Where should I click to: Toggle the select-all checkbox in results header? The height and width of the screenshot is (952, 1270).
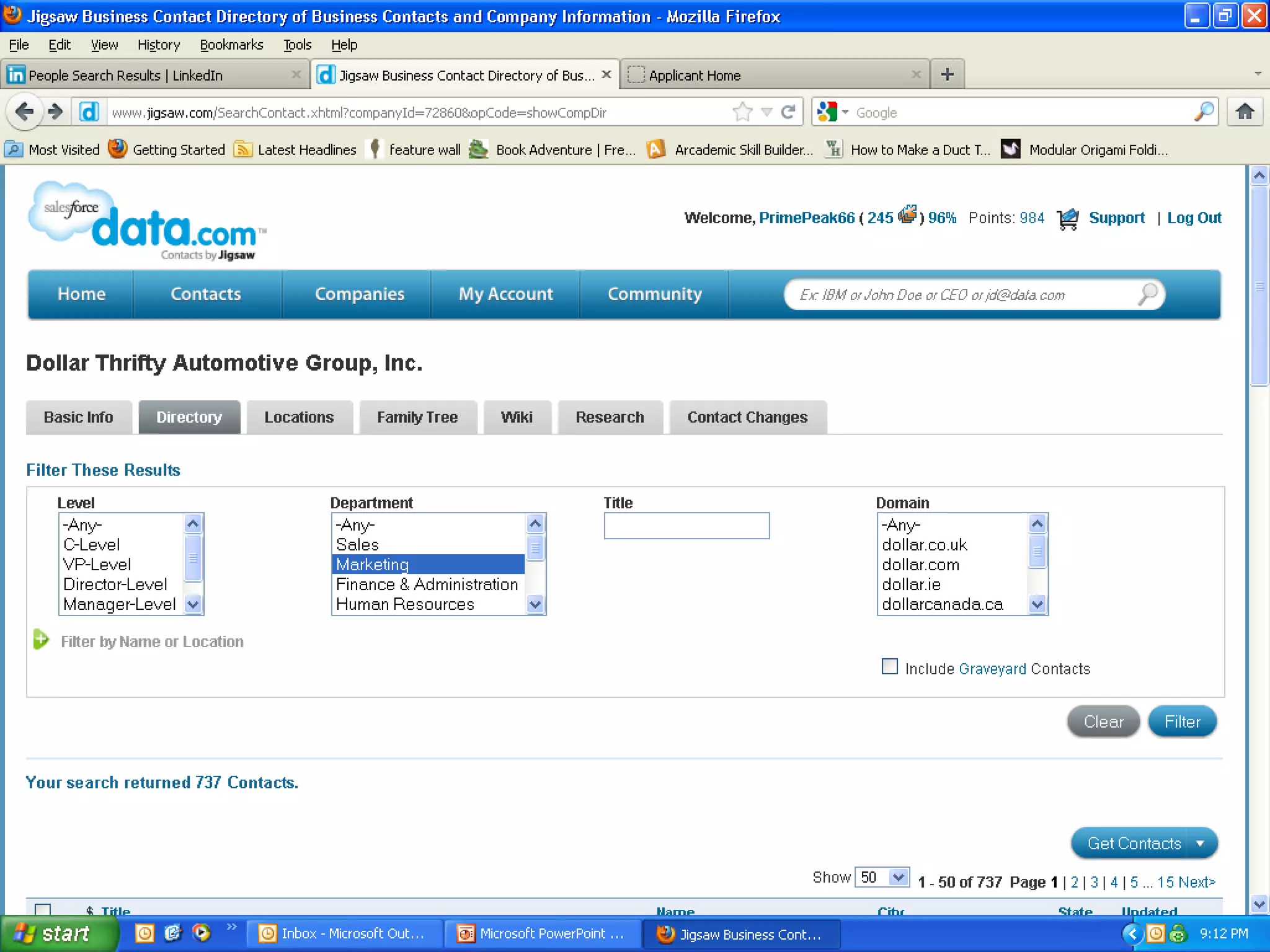pos(43,909)
